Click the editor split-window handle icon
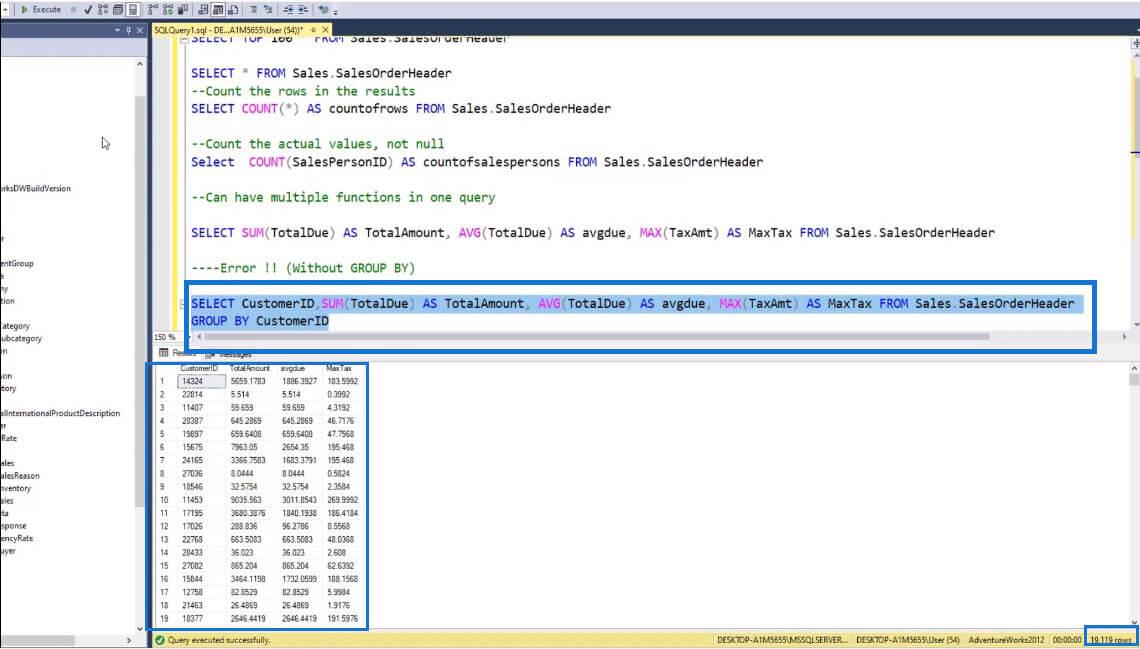Viewport: 1140px width, 649px height. (x=1136, y=44)
